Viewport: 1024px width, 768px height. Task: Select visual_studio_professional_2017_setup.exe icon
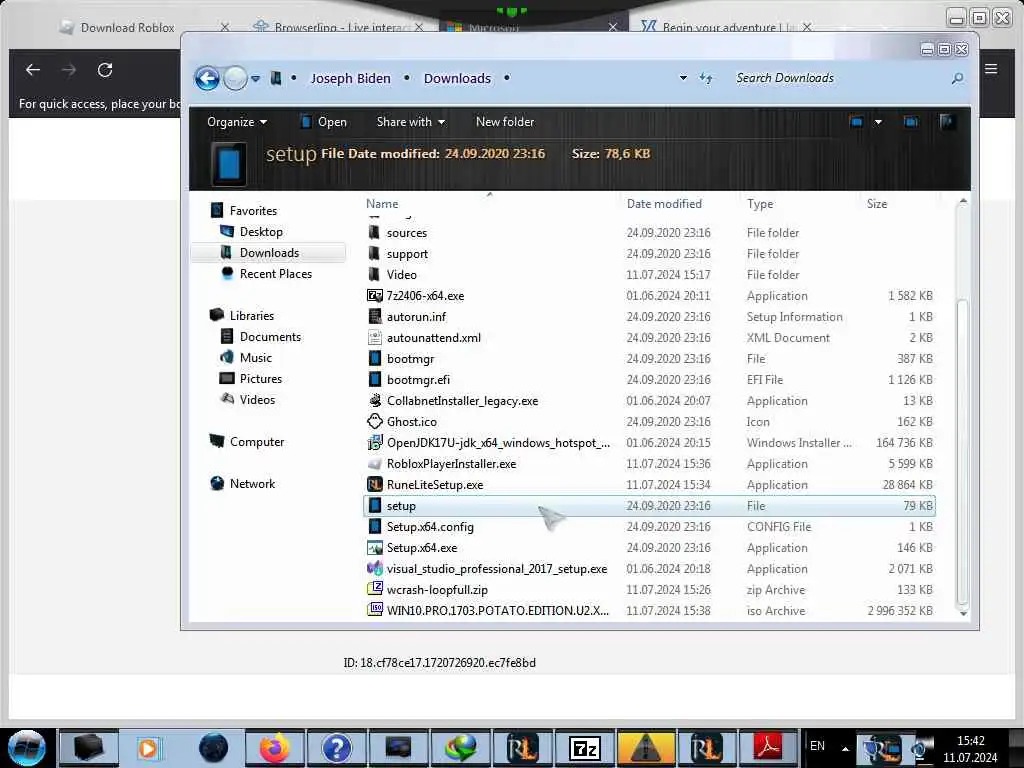point(374,569)
